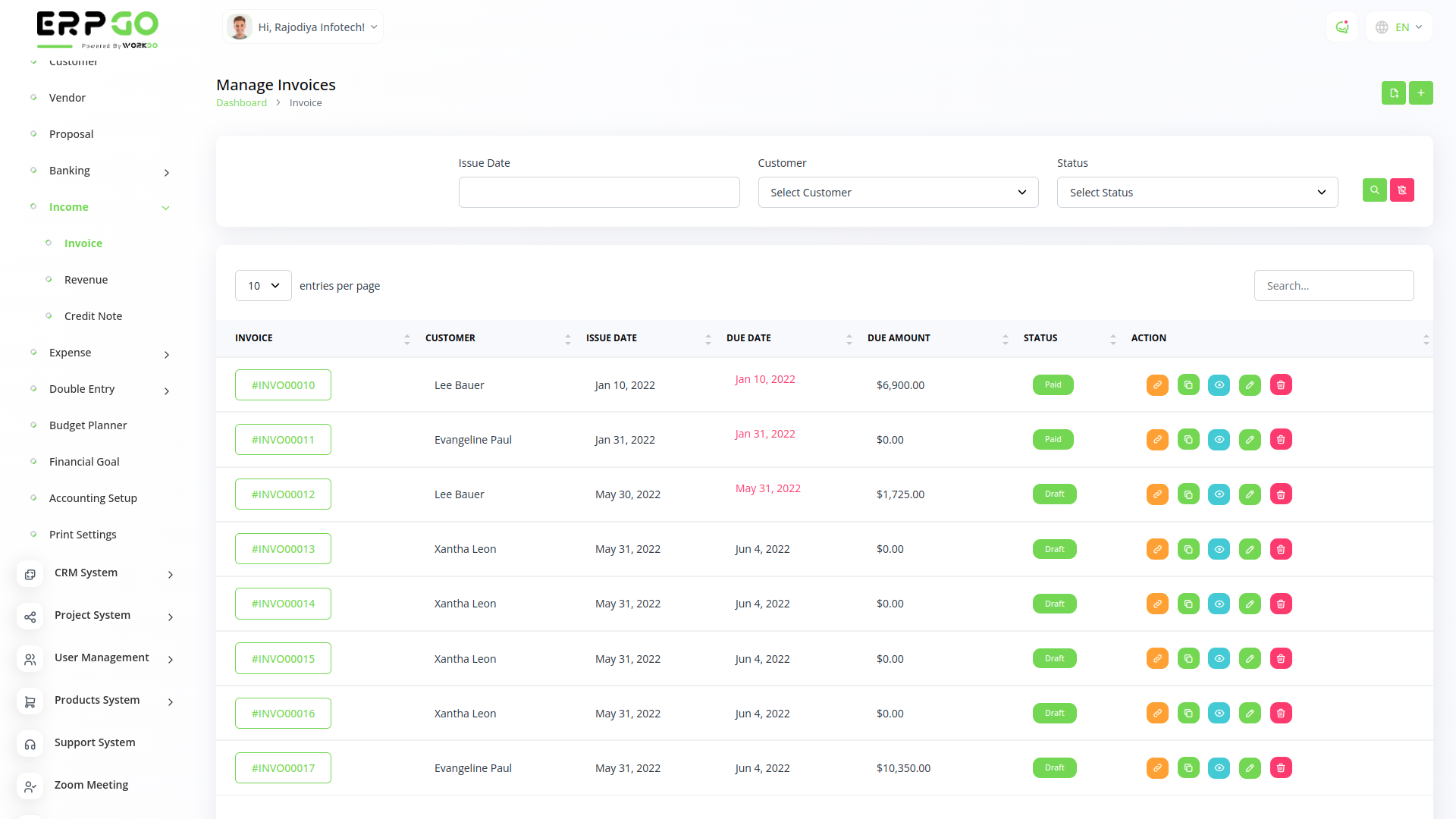The height and width of the screenshot is (819, 1456).
Task: Duplicate invoice #INVO00011 using green copy icon
Action: click(x=1188, y=440)
